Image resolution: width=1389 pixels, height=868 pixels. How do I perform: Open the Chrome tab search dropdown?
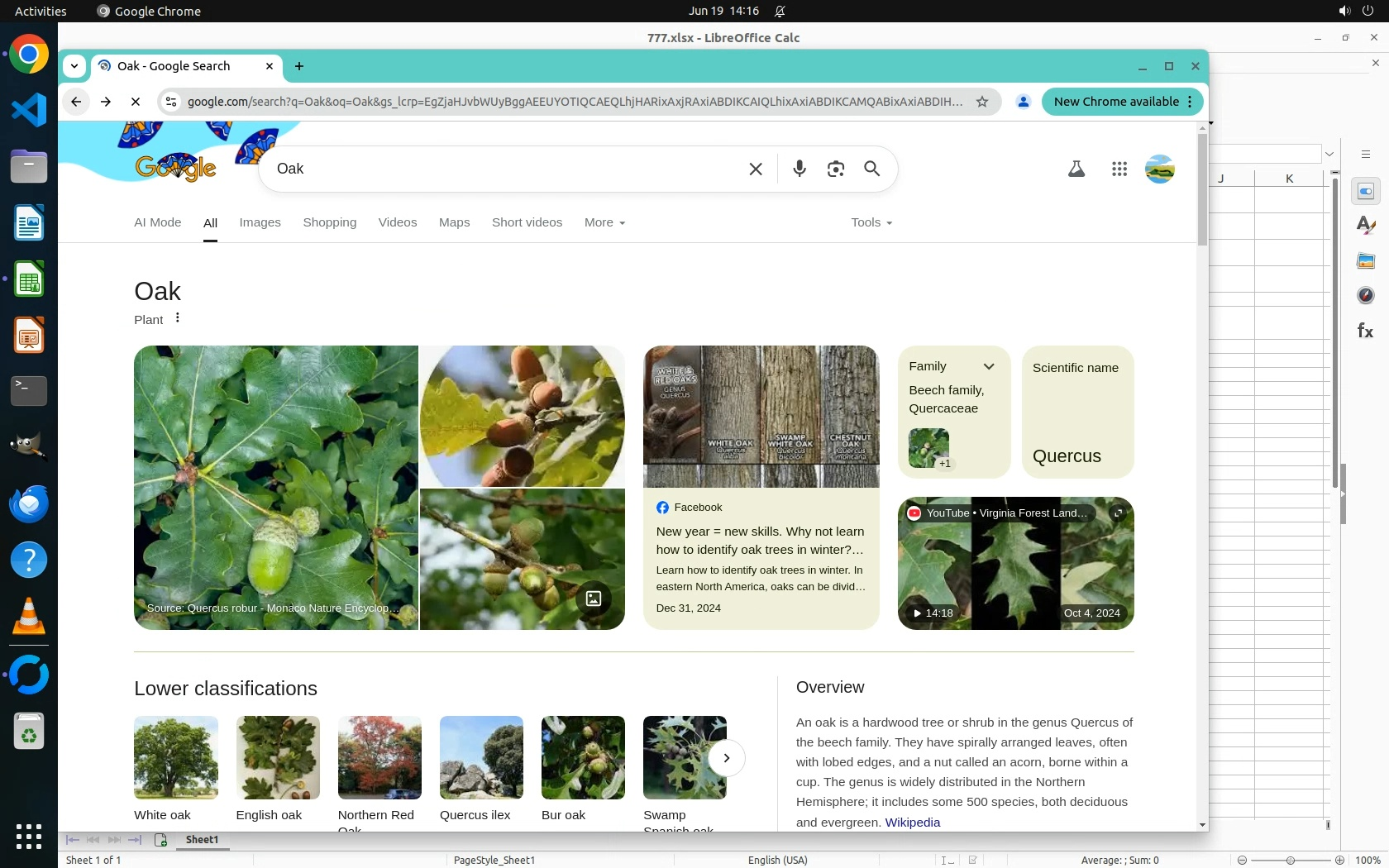74,66
